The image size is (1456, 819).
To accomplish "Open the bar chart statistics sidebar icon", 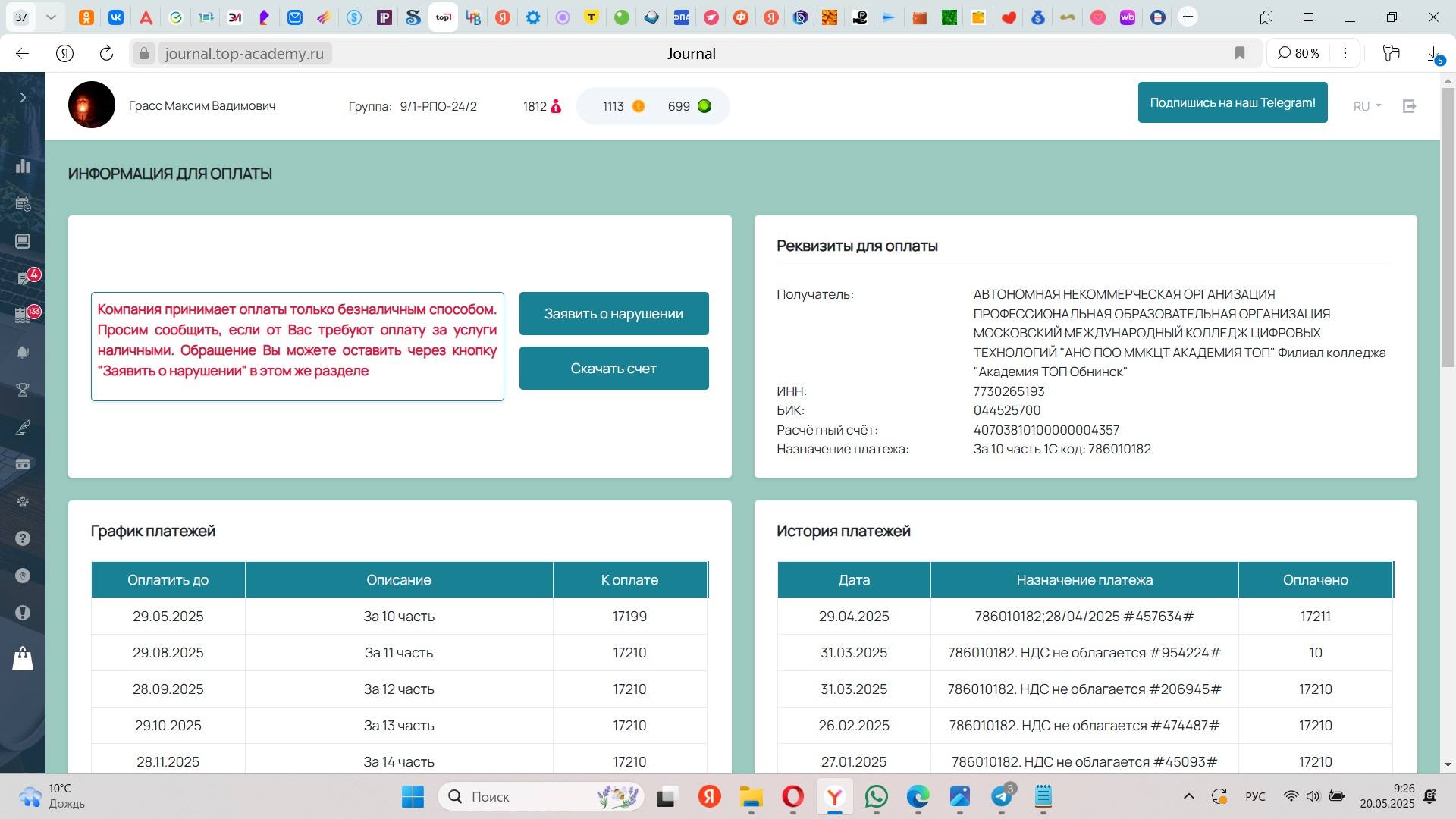I will [x=23, y=167].
